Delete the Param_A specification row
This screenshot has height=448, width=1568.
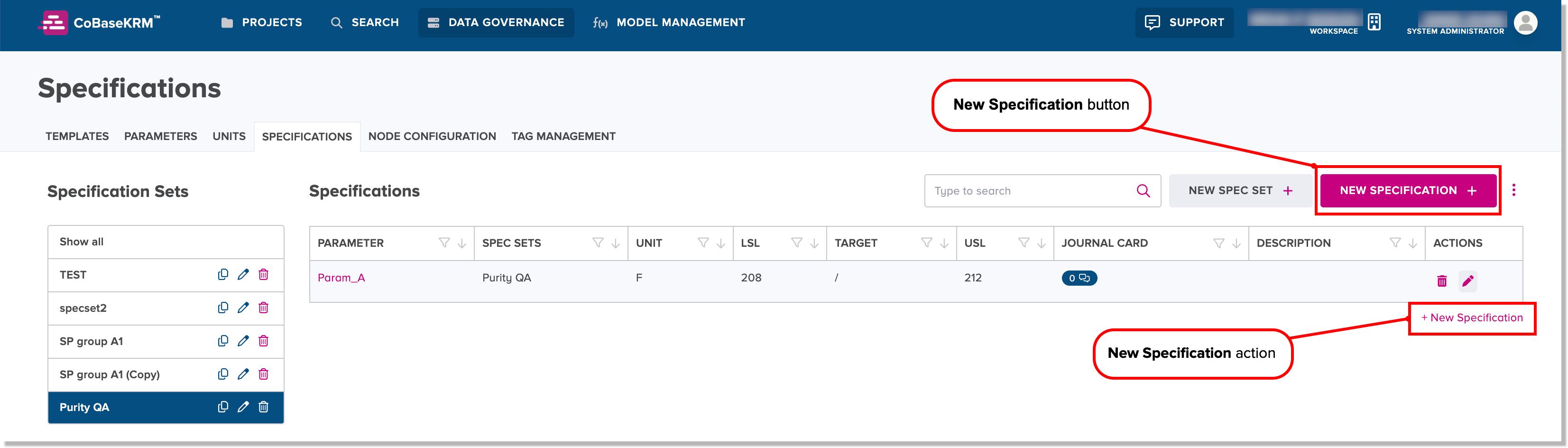(x=1442, y=280)
